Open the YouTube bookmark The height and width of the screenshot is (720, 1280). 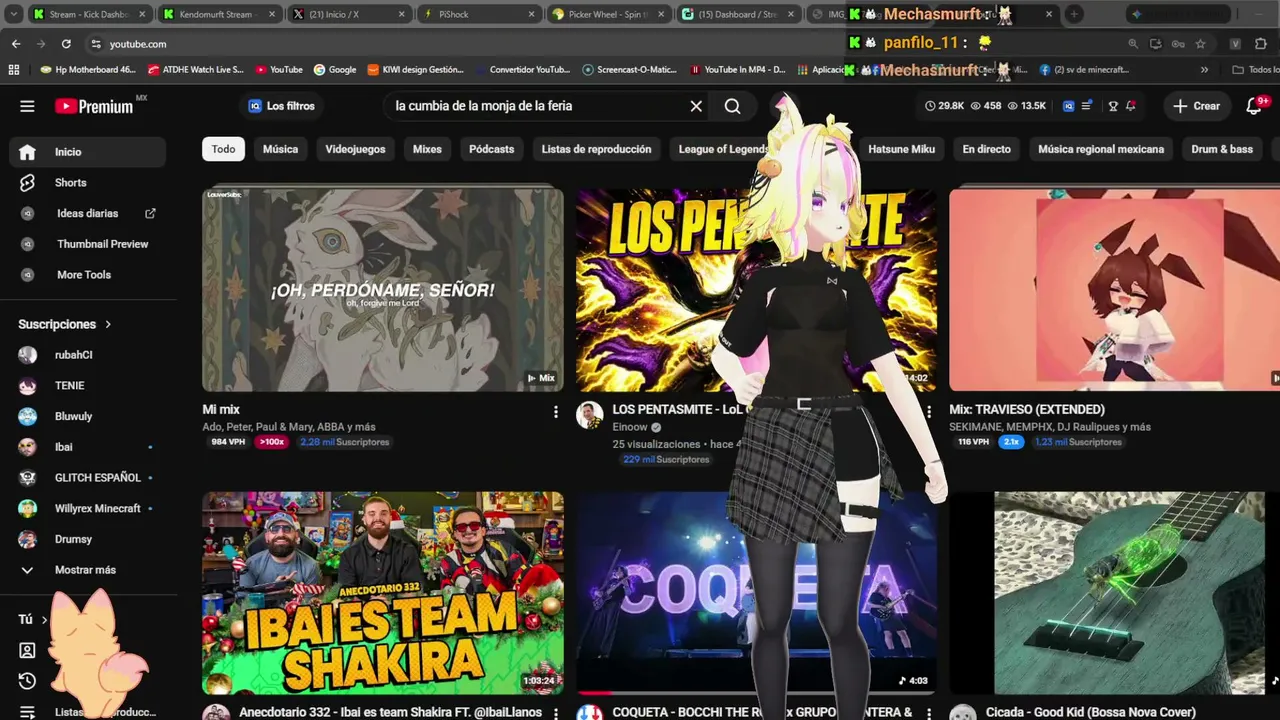279,70
